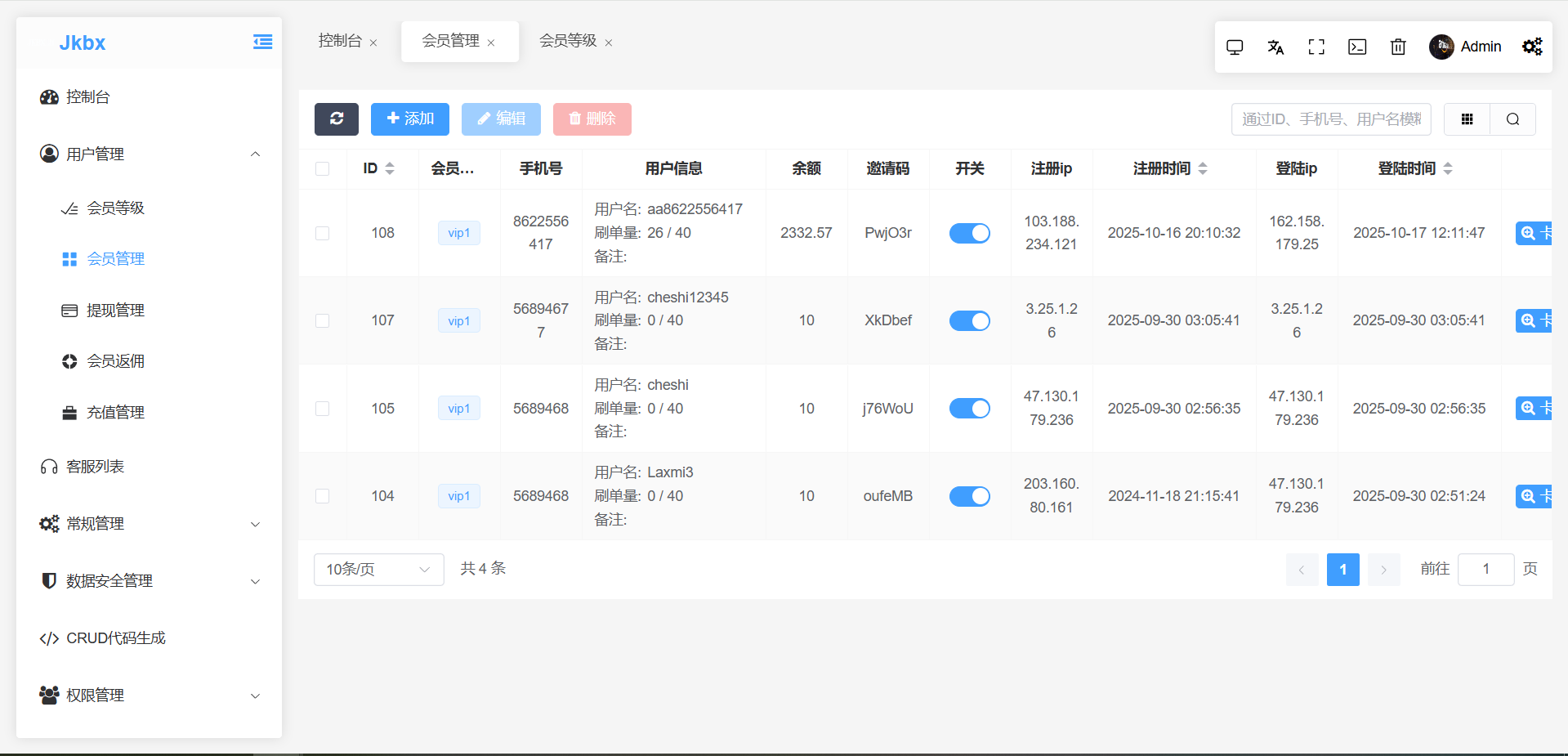Expand the 权限管理 menu
Screen dimensions: 1568x756
pyautogui.click(x=149, y=696)
